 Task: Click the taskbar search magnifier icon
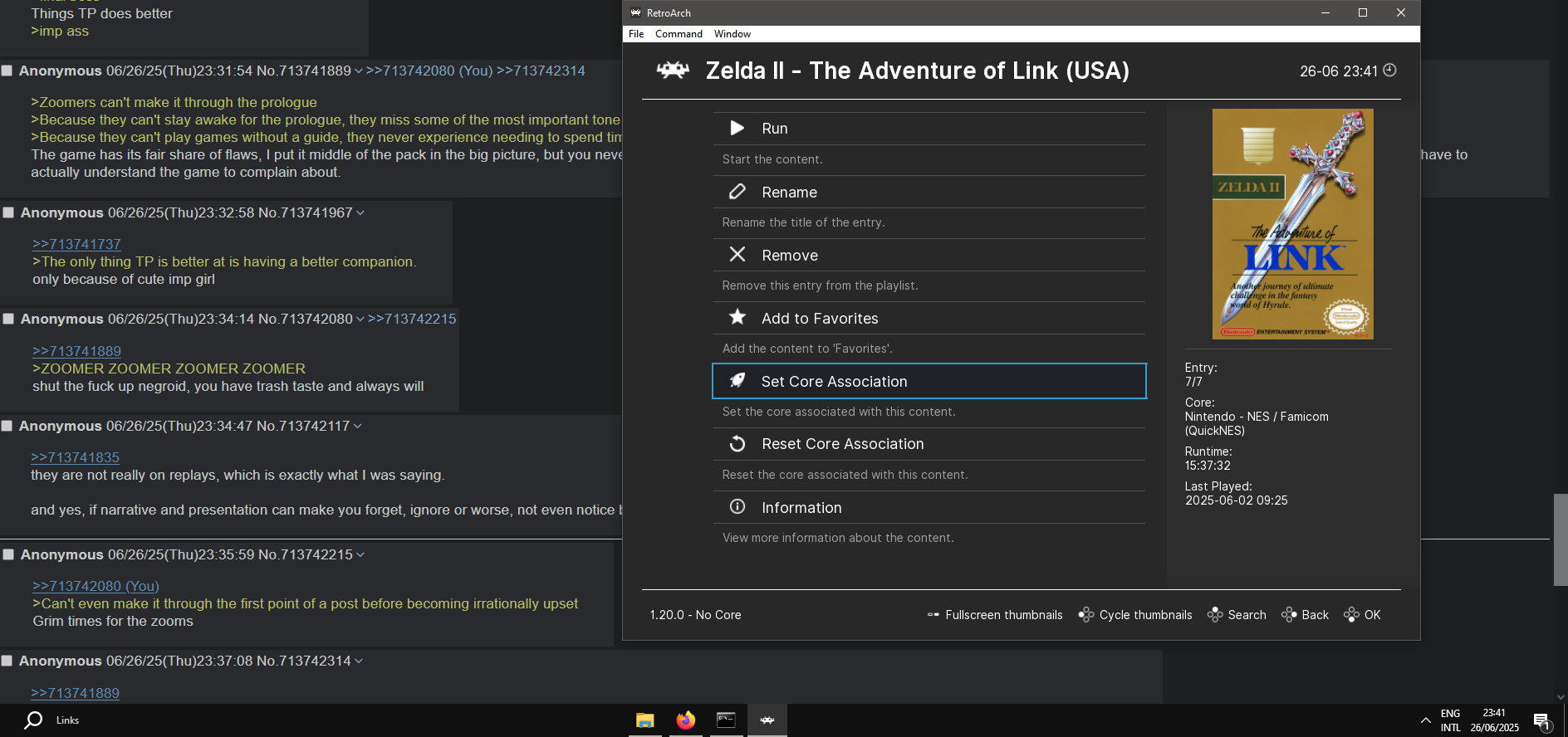tap(33, 720)
